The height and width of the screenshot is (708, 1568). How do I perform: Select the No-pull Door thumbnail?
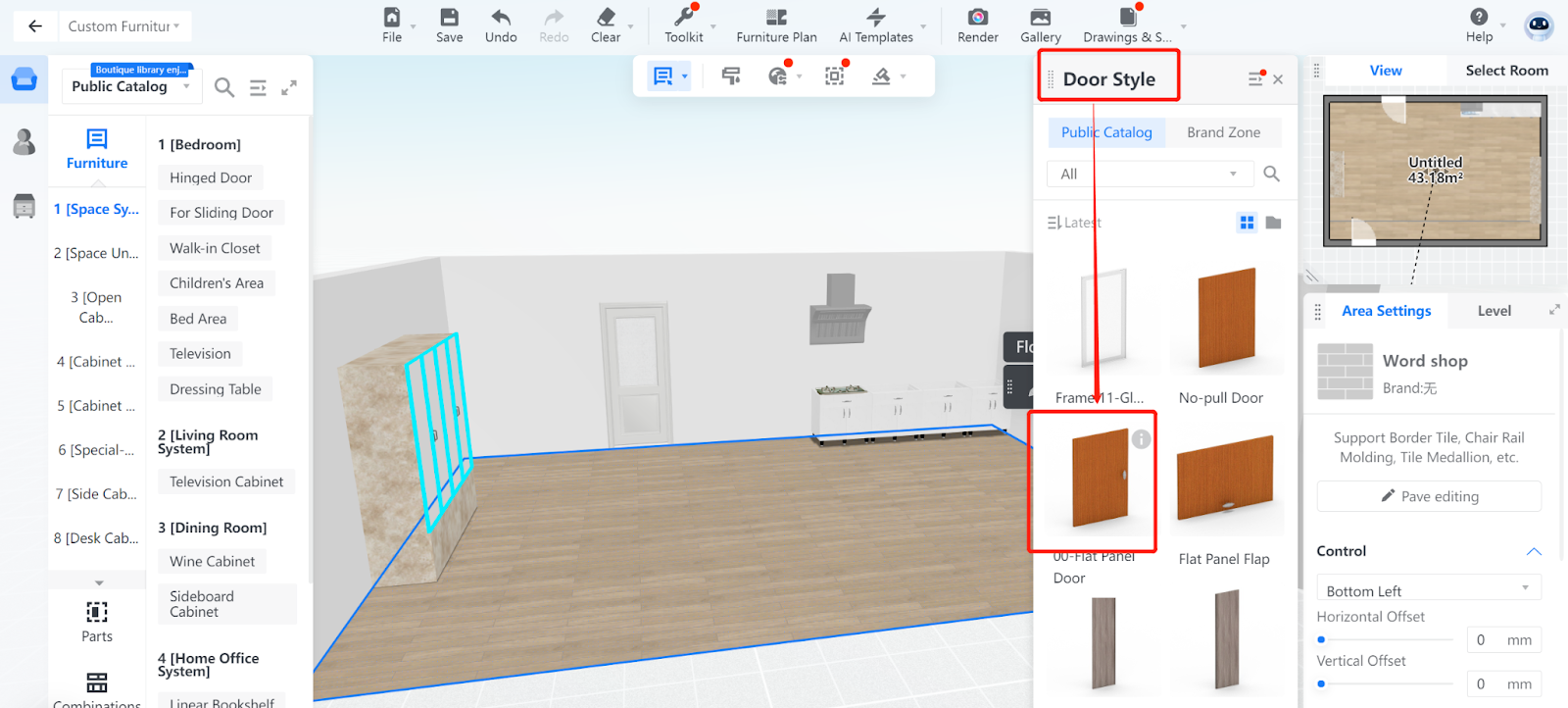click(x=1226, y=319)
